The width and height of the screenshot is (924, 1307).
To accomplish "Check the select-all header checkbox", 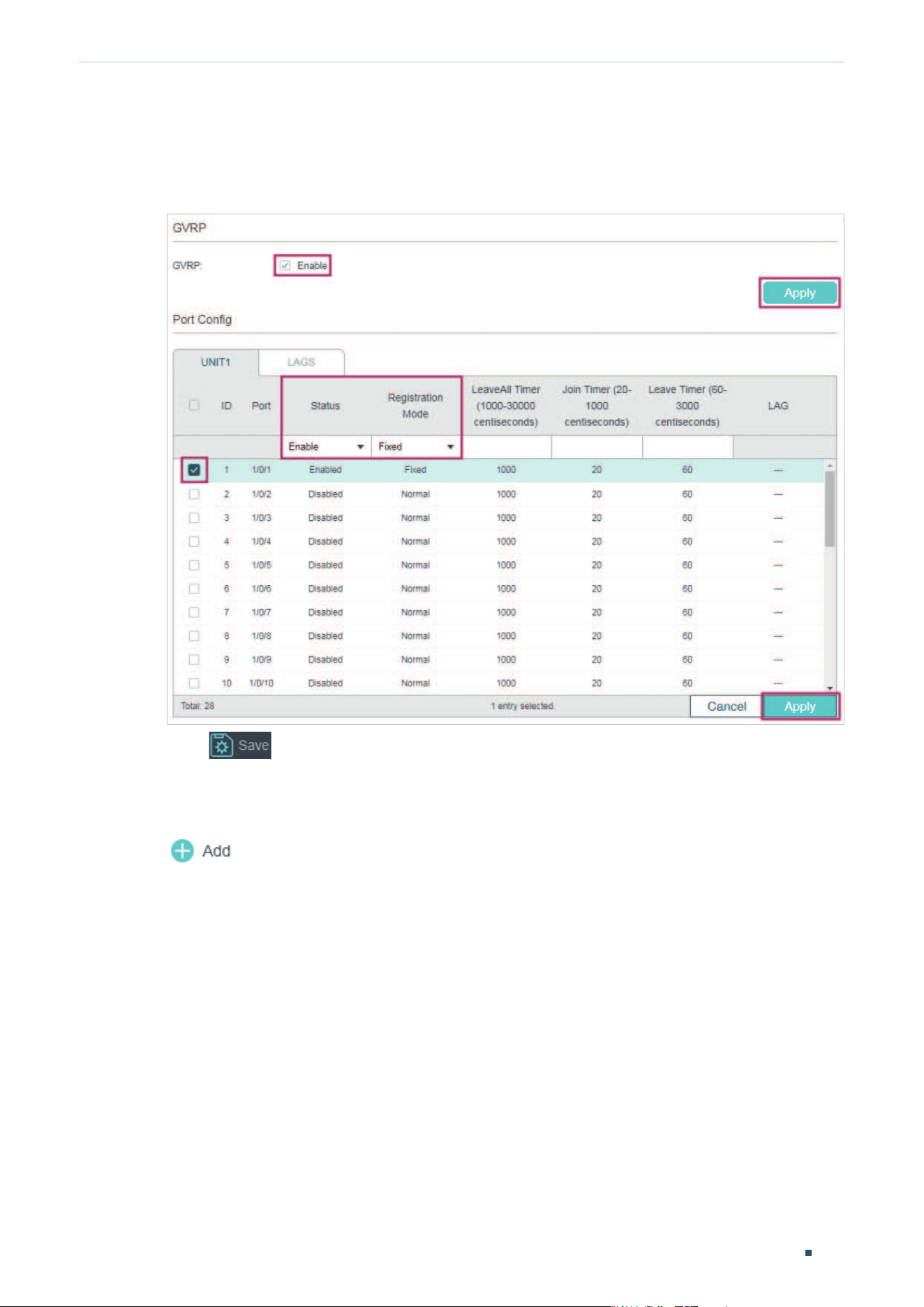I will [x=194, y=405].
